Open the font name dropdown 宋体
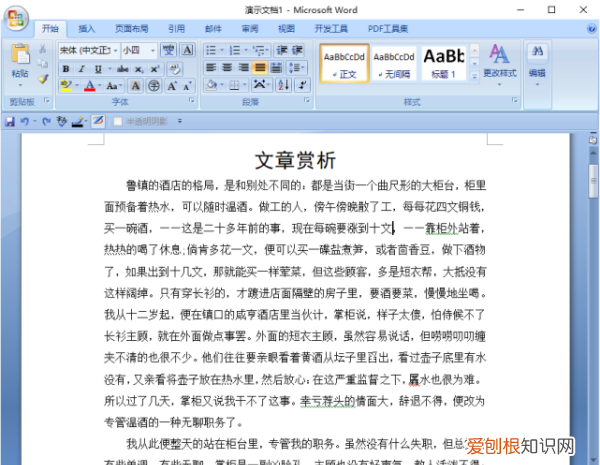 (116, 51)
